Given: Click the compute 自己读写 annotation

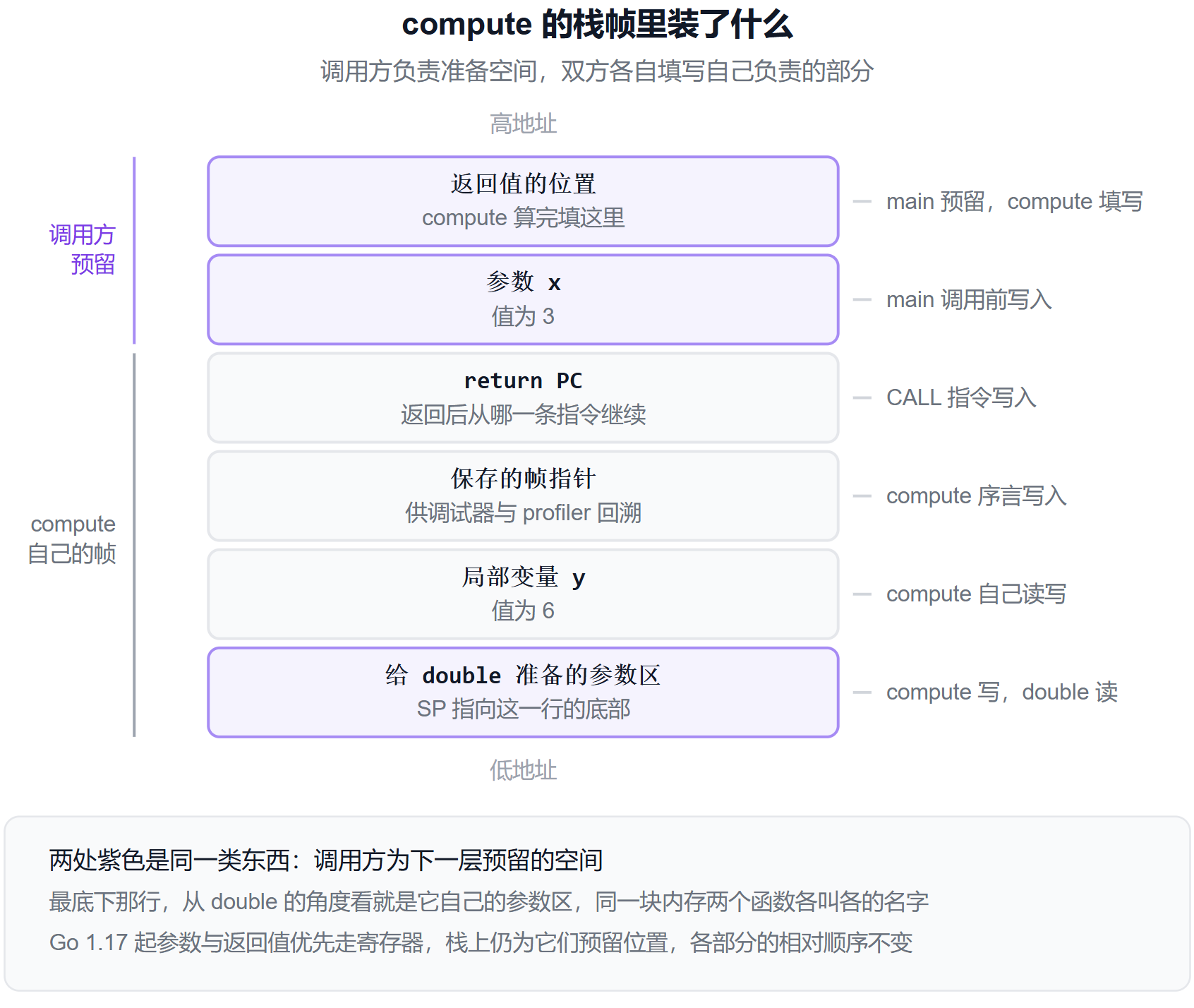Looking at the screenshot, I should [x=976, y=594].
